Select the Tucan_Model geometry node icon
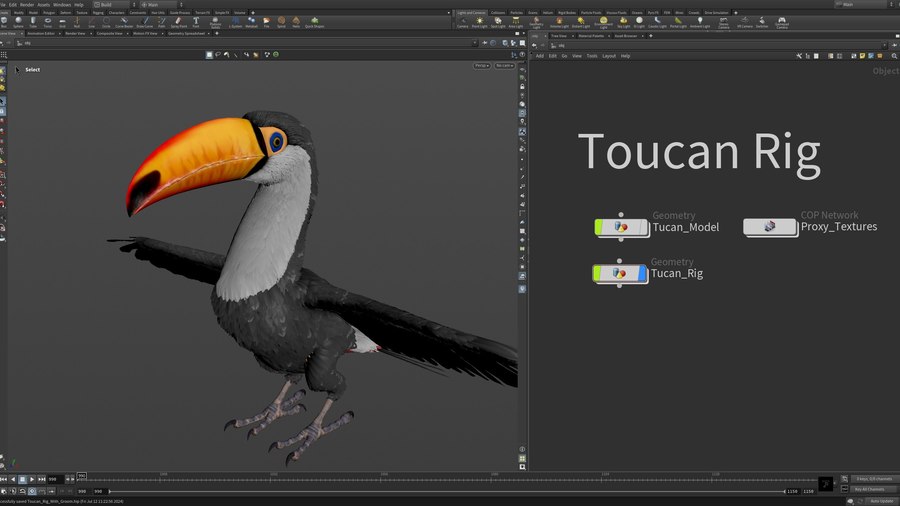 620,227
